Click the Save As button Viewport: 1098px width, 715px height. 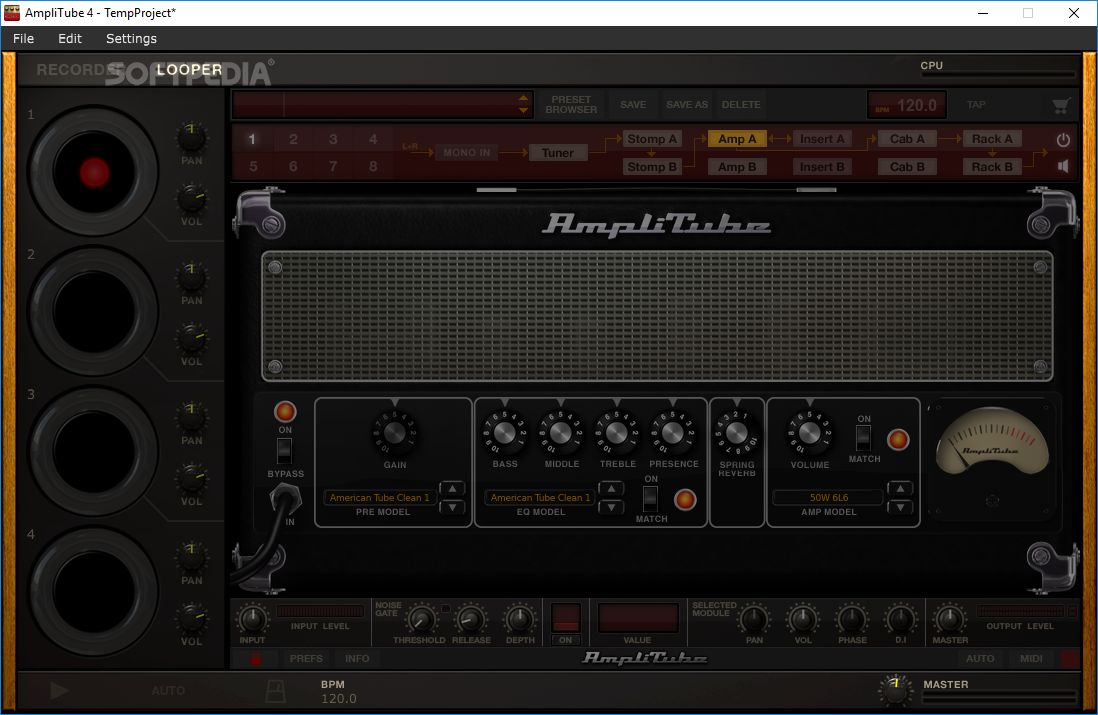click(x=686, y=105)
